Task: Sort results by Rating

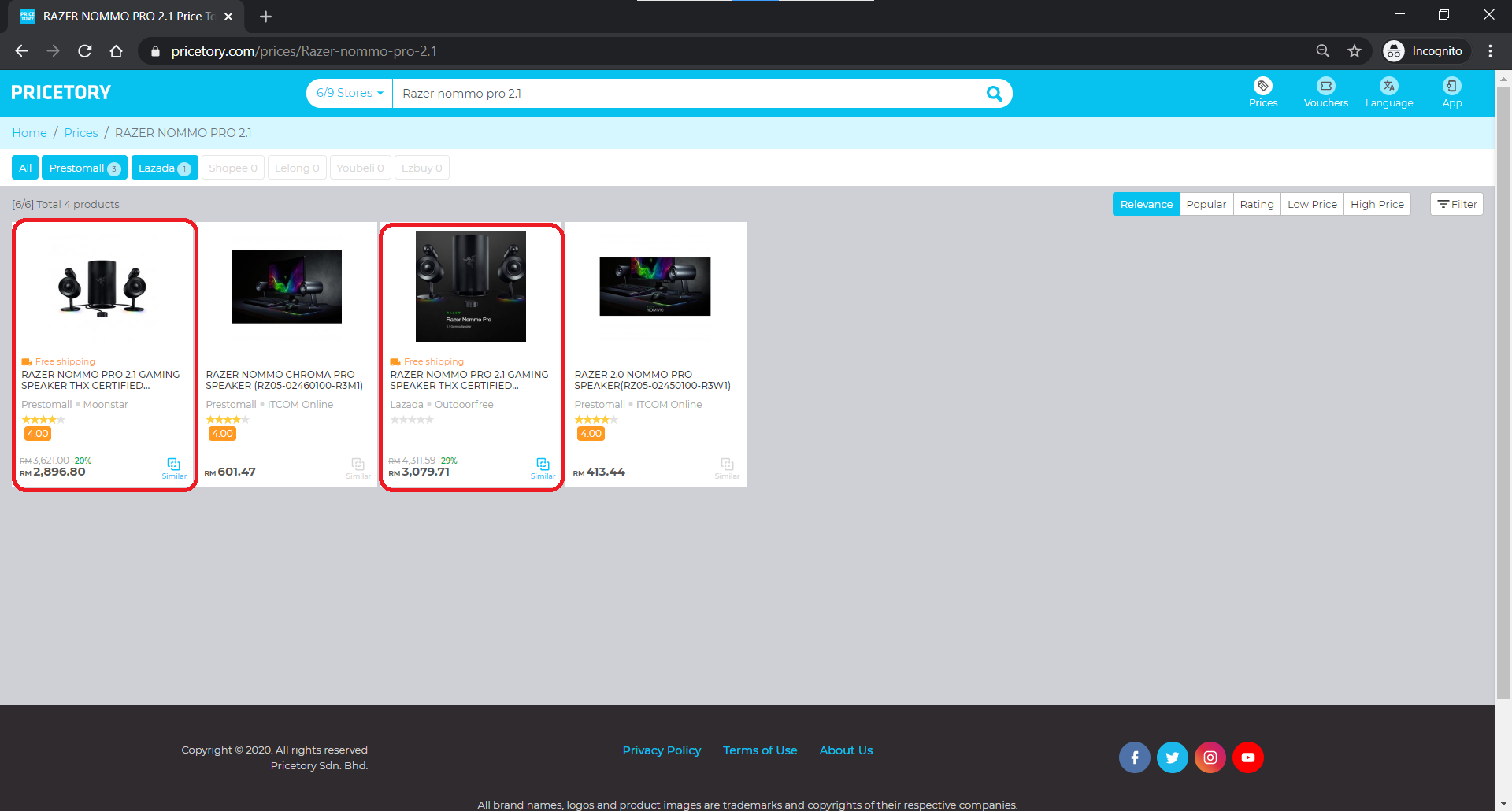Action: 1257,204
